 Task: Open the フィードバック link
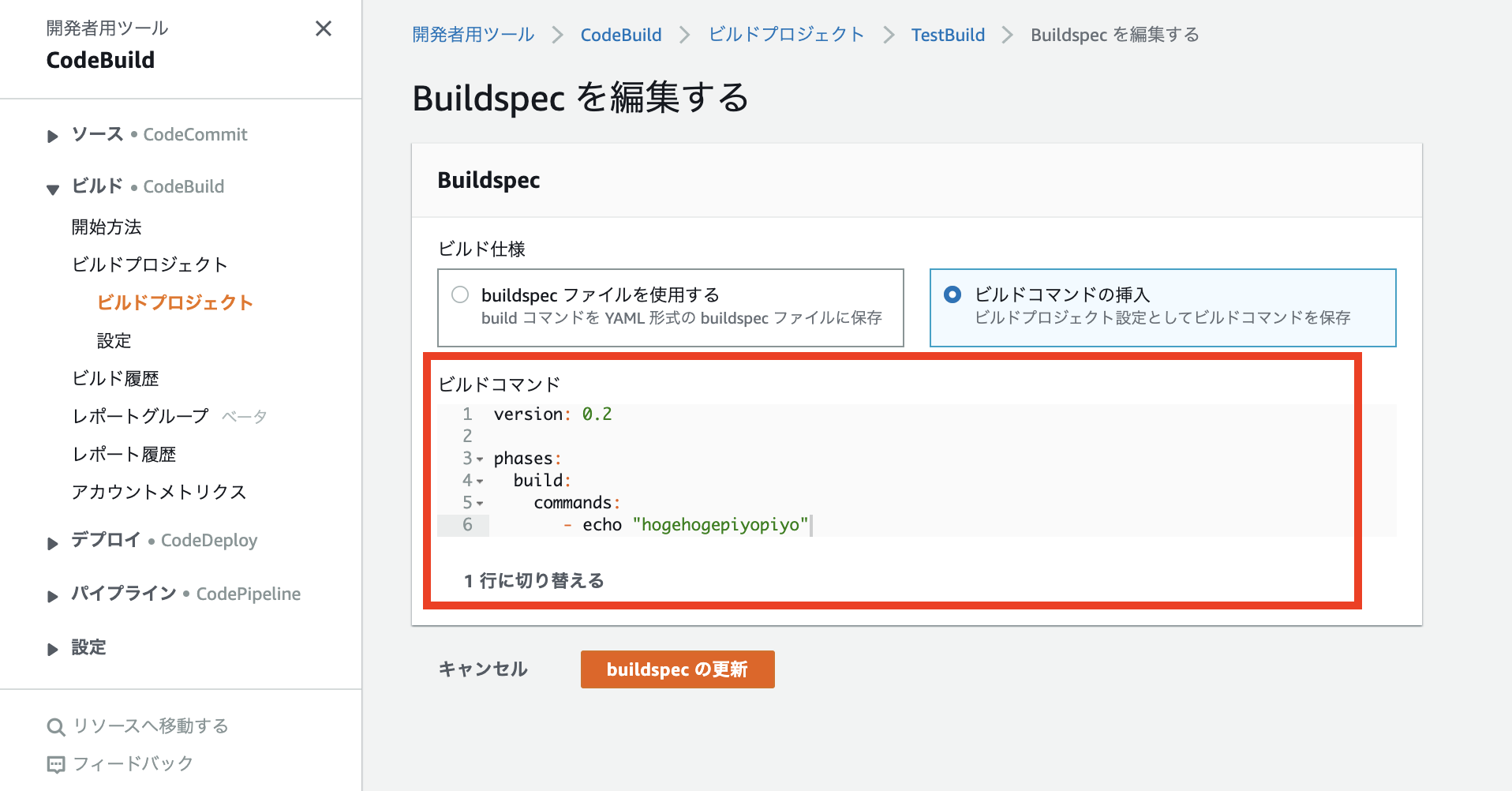click(133, 763)
